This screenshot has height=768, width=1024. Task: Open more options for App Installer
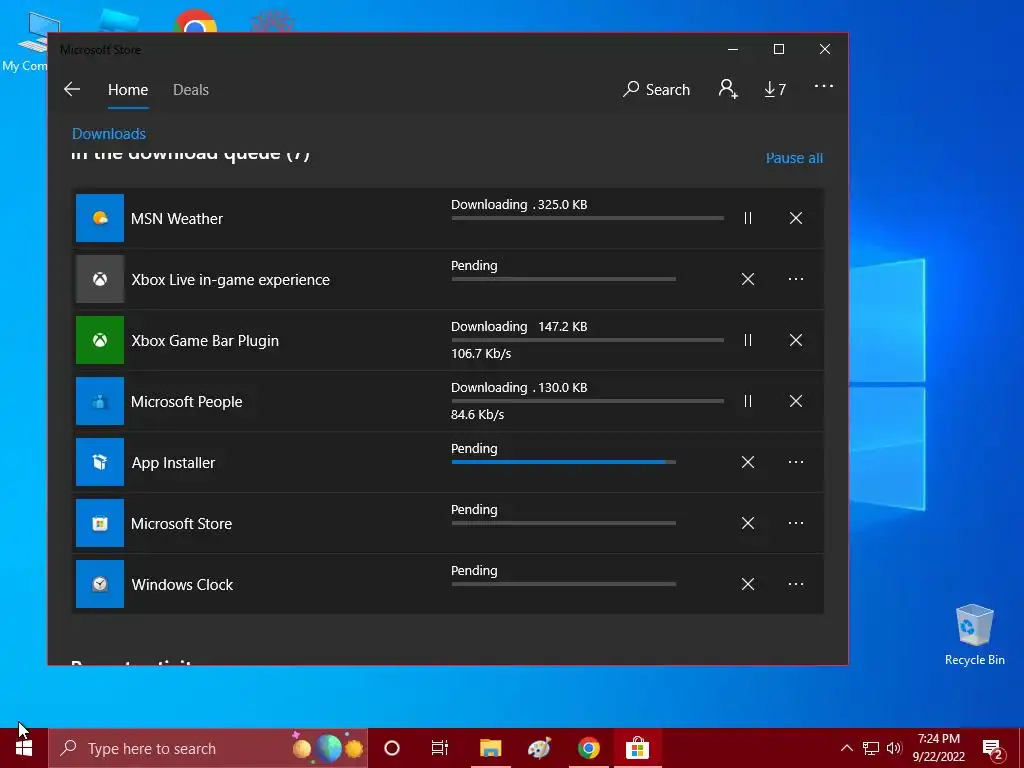[x=795, y=462]
